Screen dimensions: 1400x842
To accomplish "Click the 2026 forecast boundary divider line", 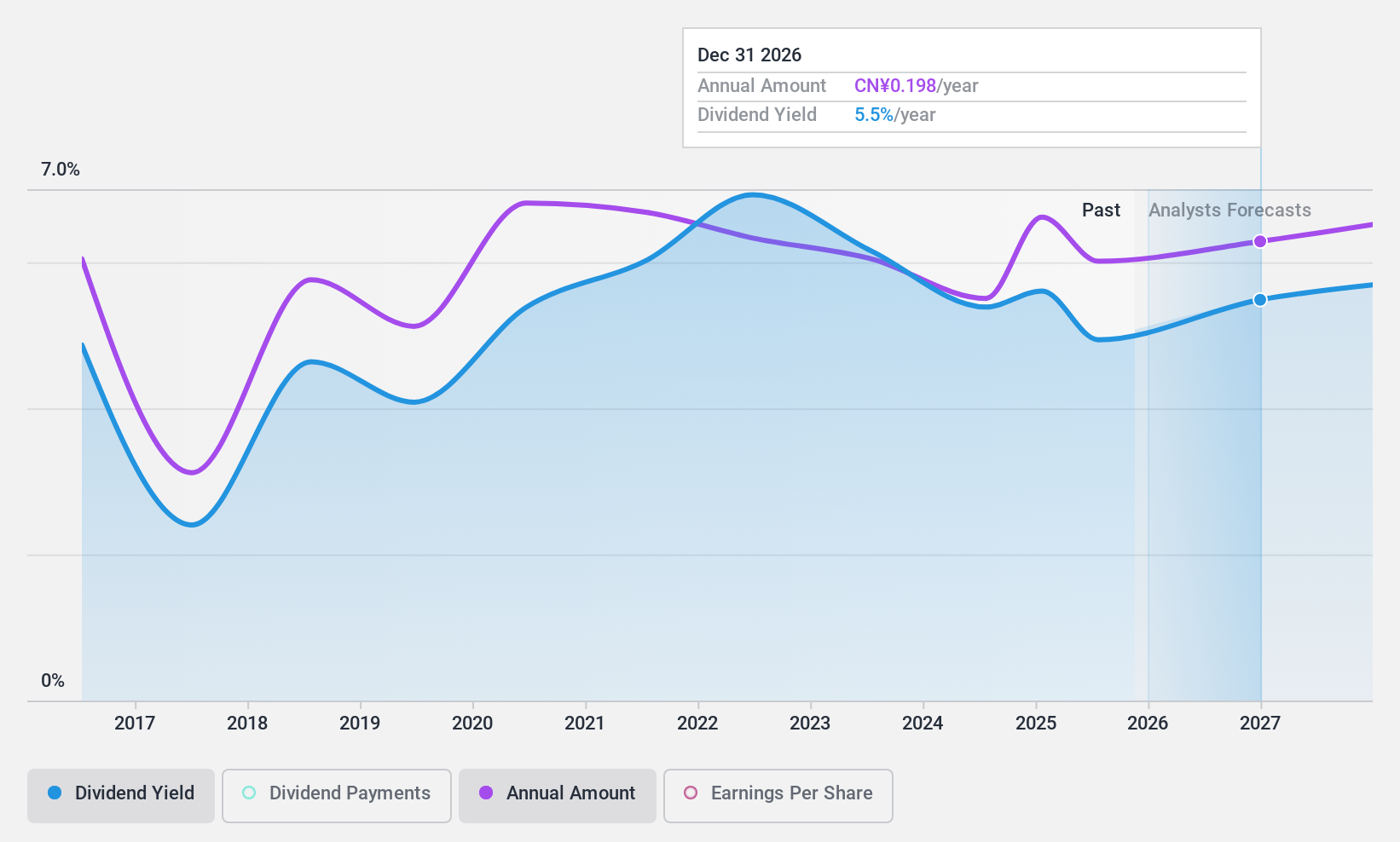I will [1148, 426].
